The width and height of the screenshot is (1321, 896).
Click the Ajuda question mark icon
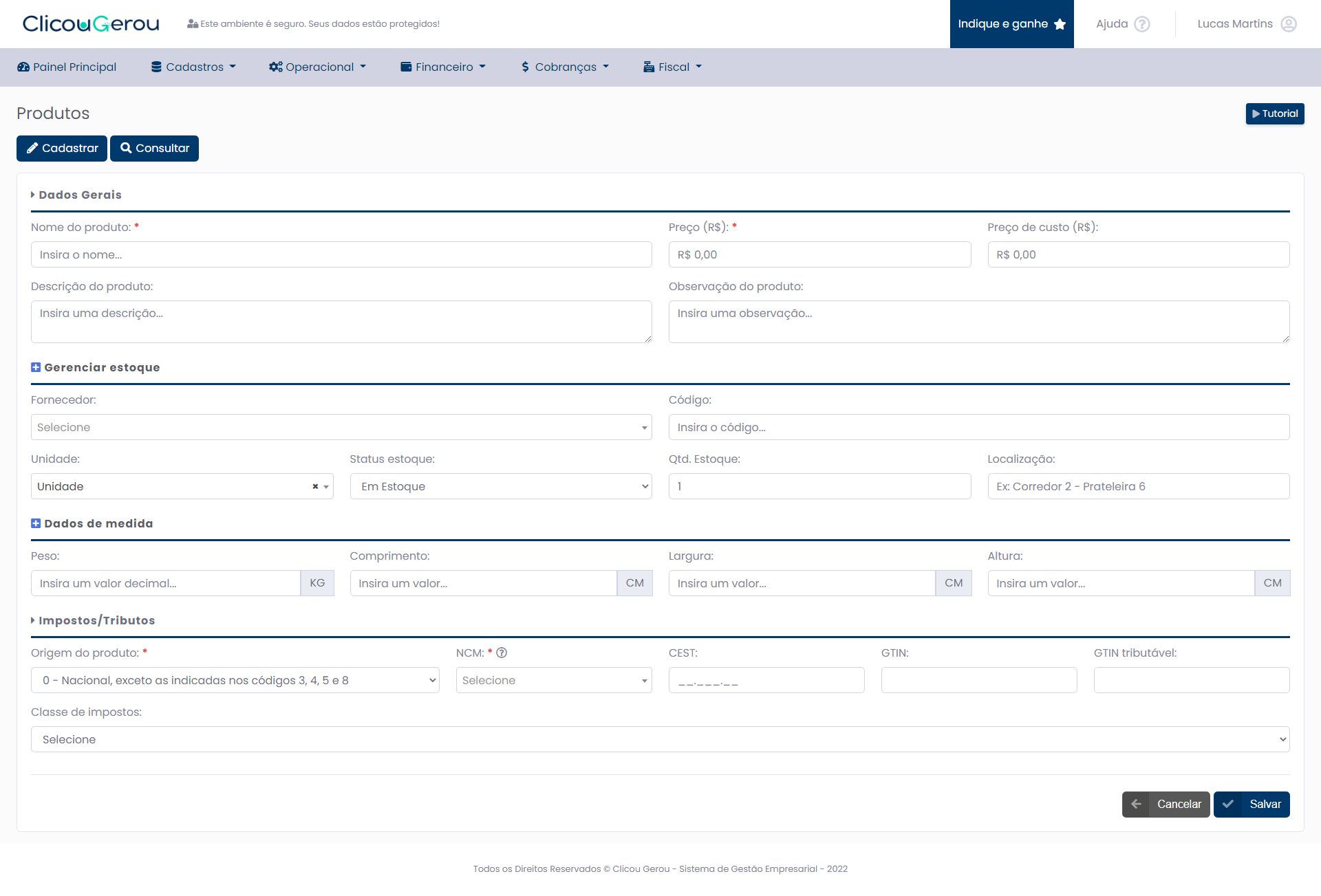pyautogui.click(x=1142, y=24)
